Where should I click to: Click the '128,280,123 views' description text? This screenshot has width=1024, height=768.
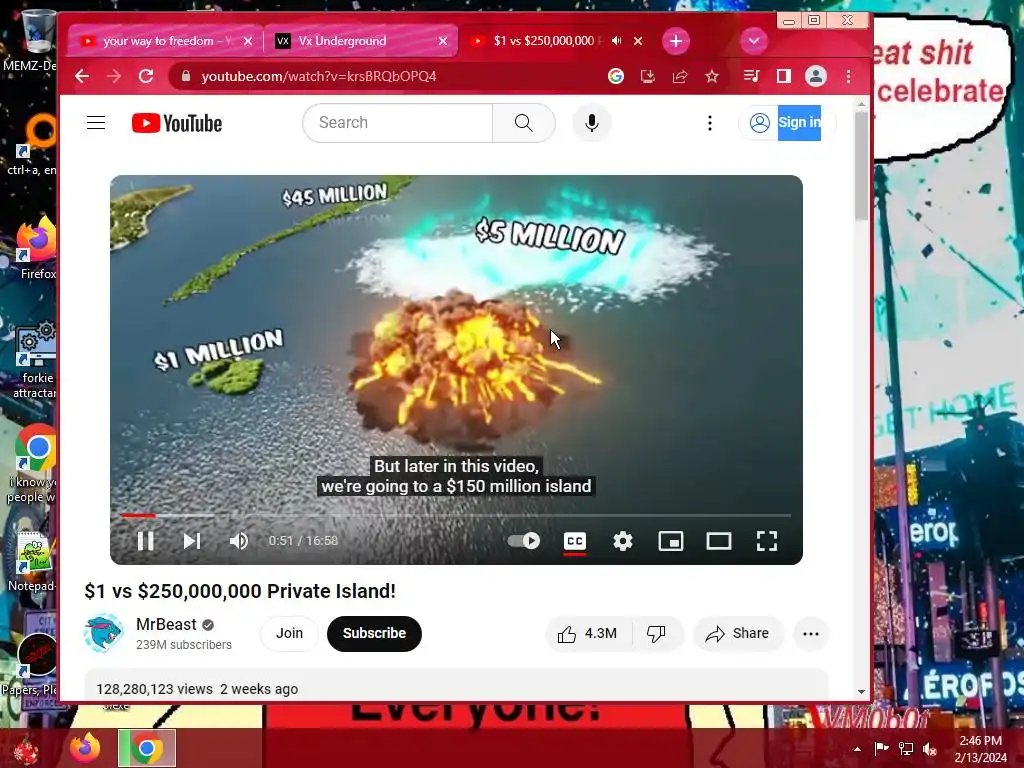click(154, 689)
